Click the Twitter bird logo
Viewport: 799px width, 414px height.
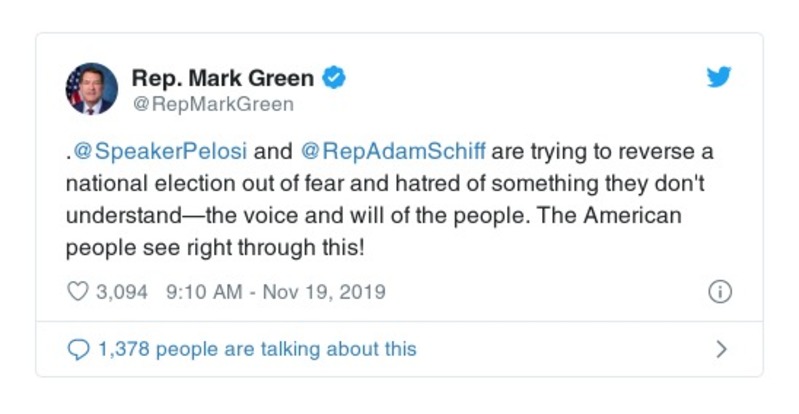(719, 77)
